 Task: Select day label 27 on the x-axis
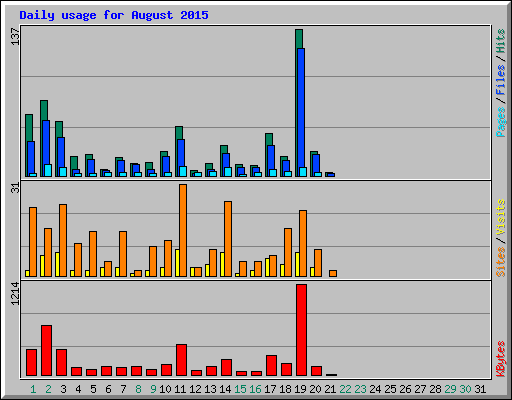[420, 389]
